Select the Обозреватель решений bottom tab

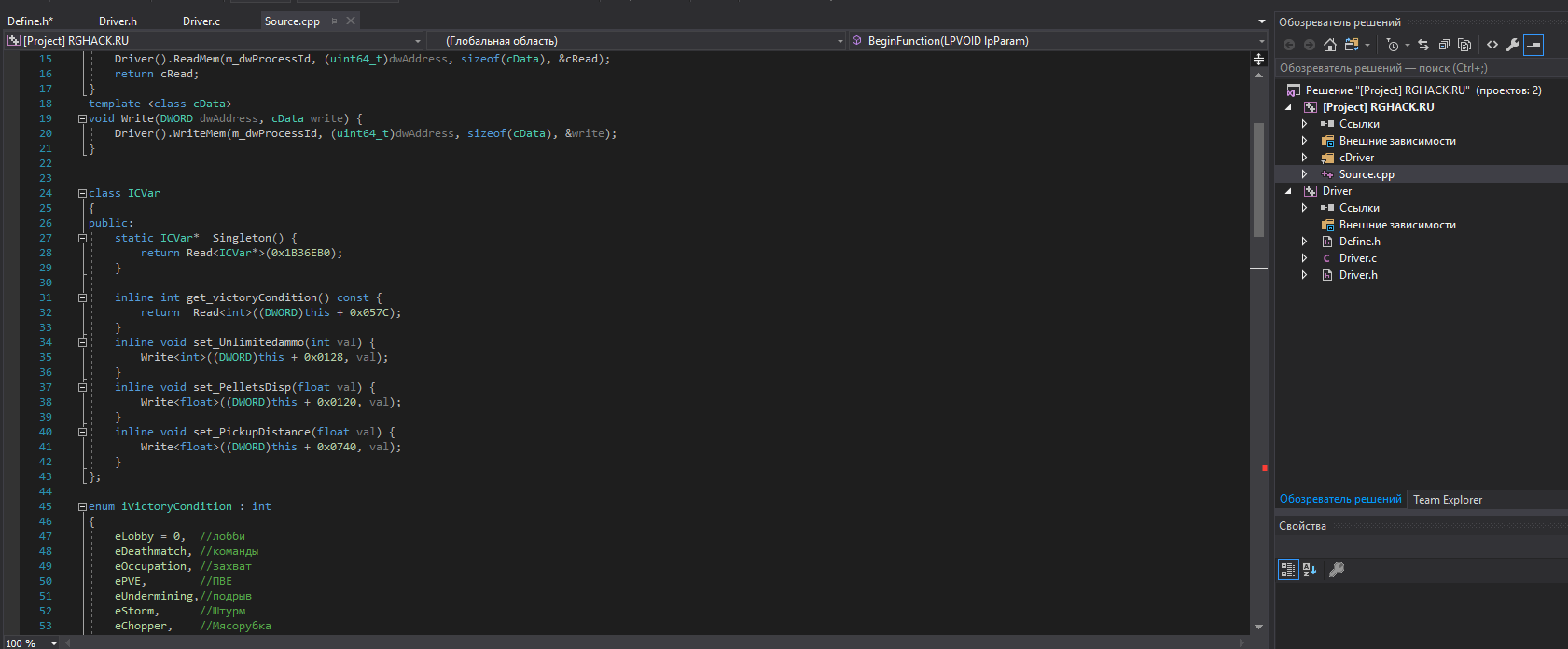coord(1340,500)
